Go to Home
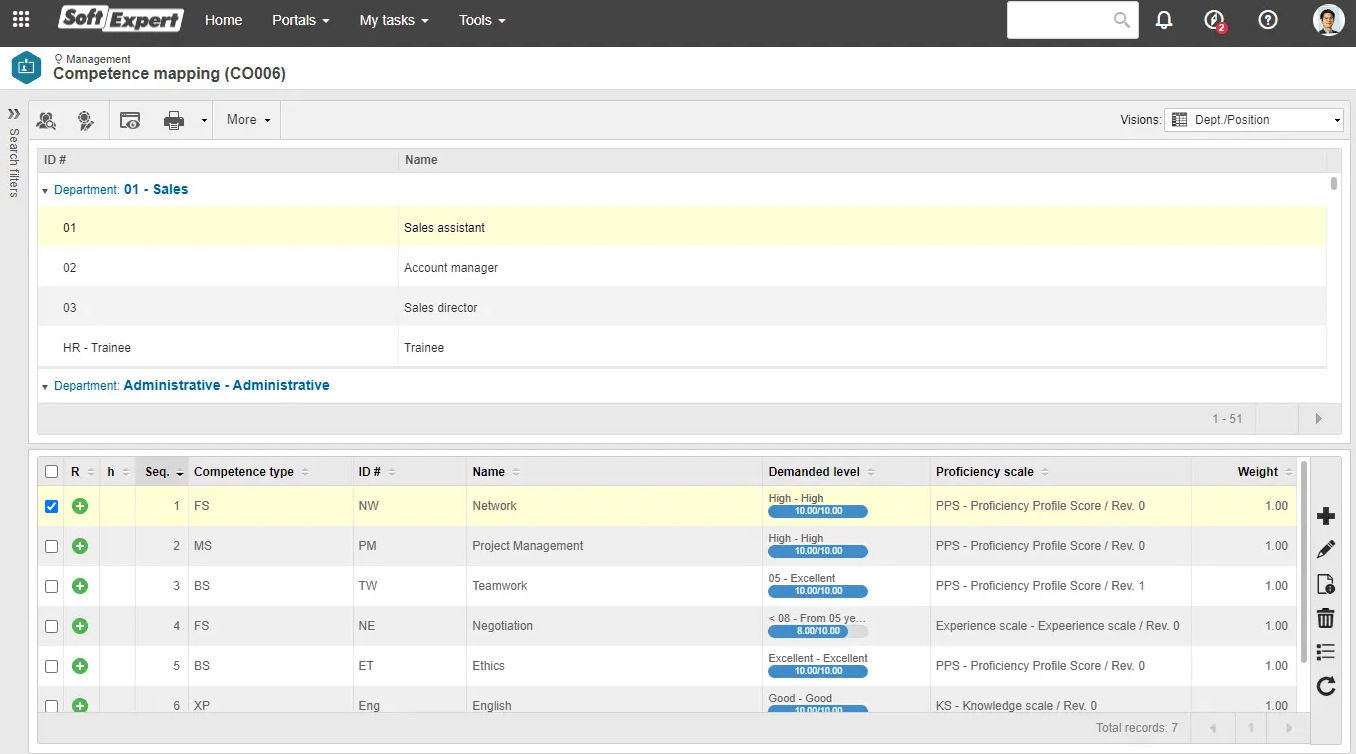This screenshot has width=1356, height=754. point(223,20)
